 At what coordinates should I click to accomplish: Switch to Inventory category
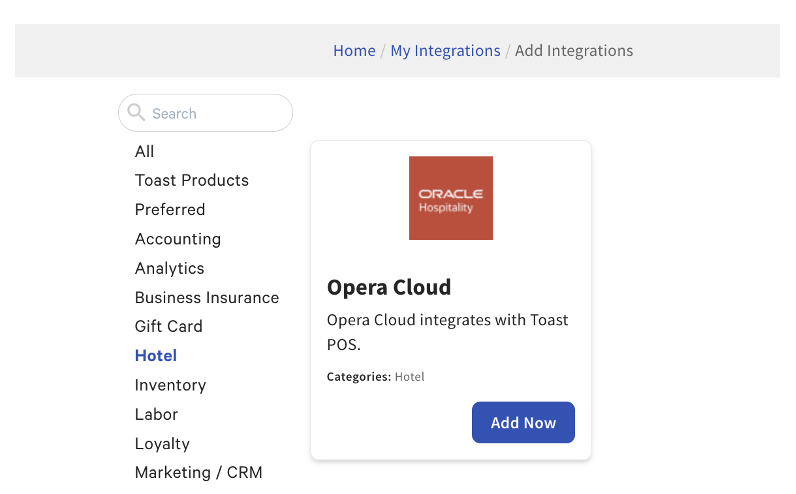tap(171, 385)
